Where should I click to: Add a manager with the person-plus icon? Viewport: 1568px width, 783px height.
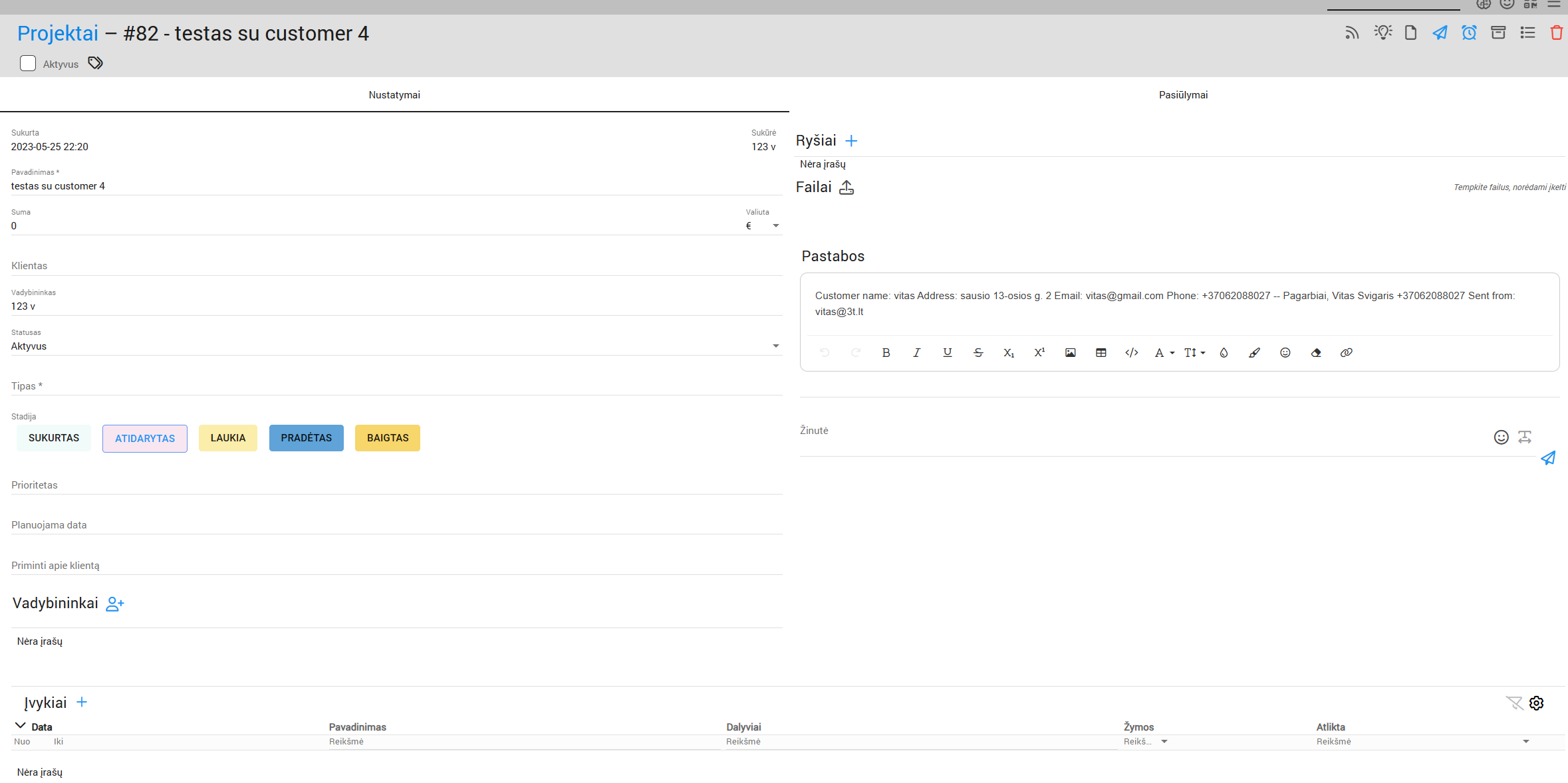[115, 604]
